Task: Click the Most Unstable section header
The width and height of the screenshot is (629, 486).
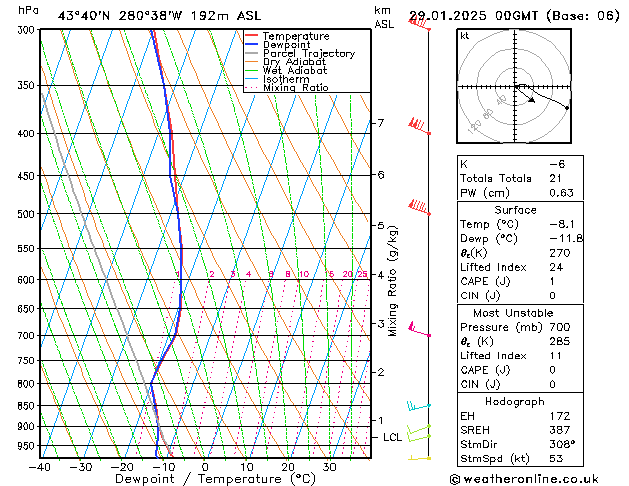Action: tap(516, 314)
